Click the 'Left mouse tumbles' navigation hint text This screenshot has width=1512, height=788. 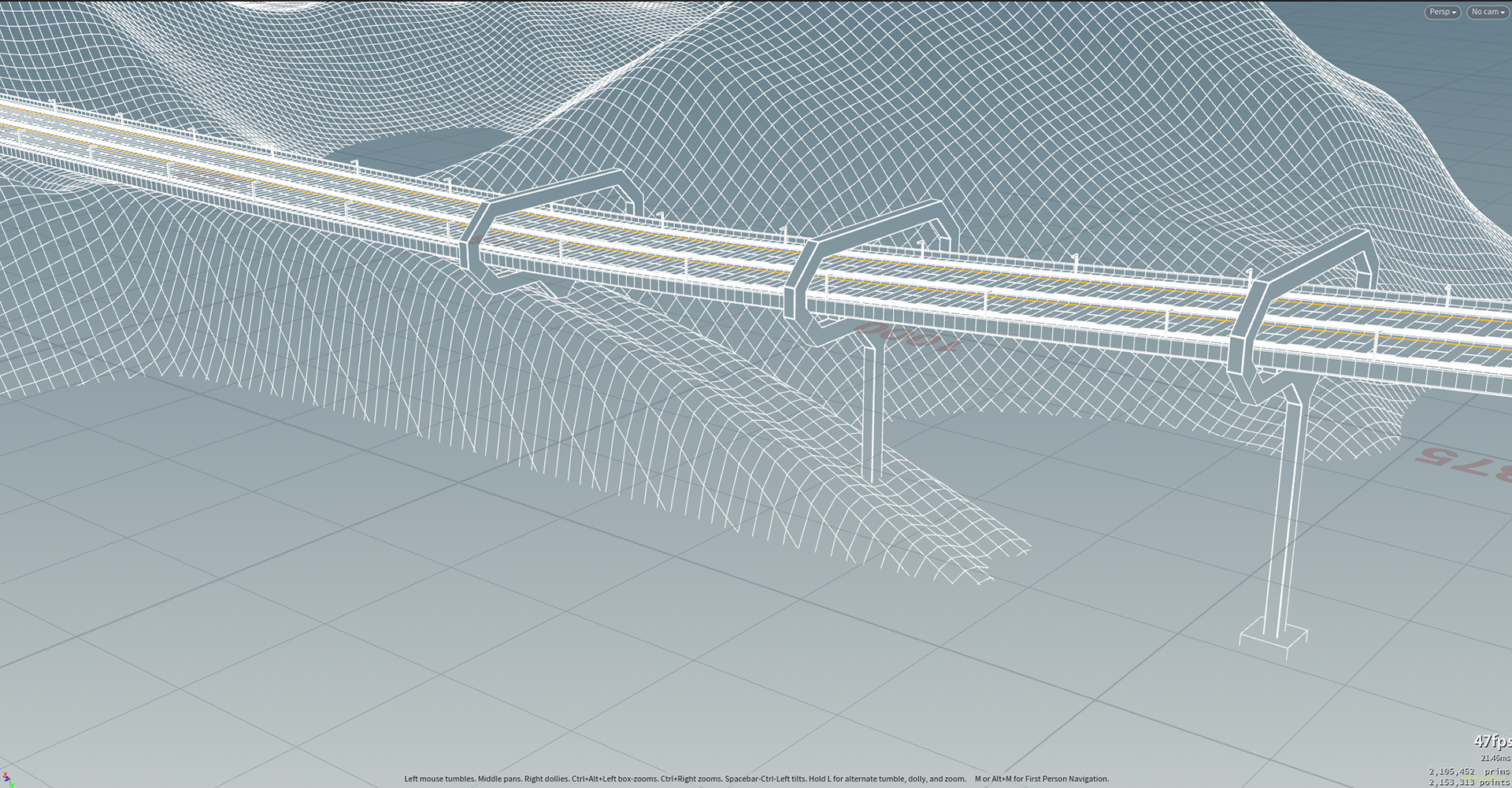(439, 779)
